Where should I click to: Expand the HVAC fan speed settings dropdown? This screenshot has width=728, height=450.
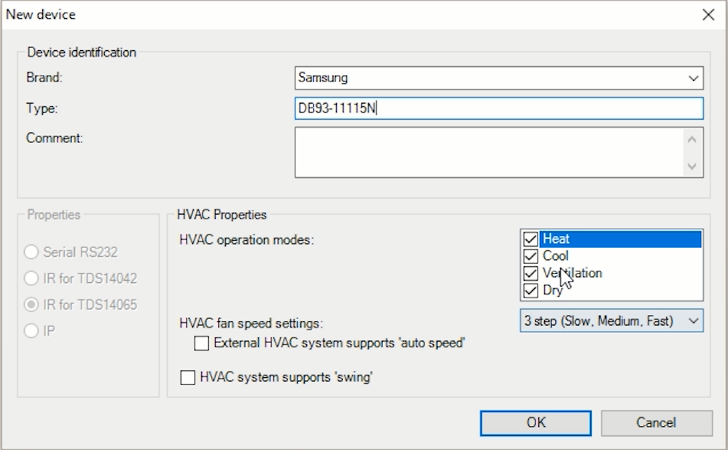(611, 321)
